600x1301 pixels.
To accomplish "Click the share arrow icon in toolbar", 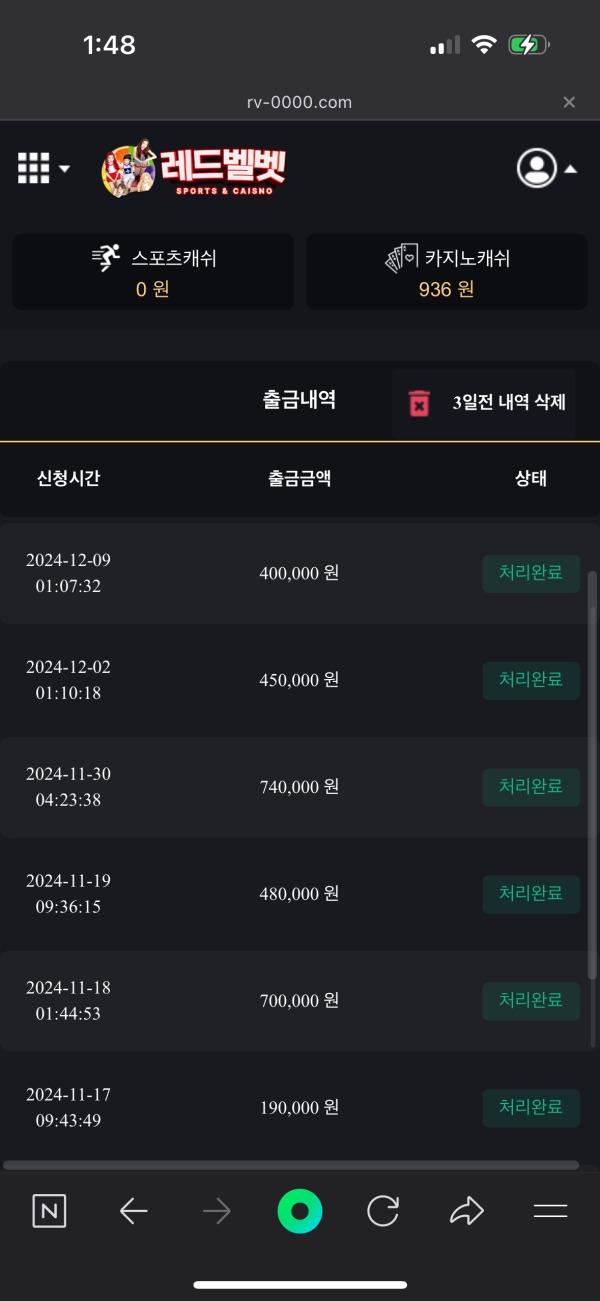I will pyautogui.click(x=466, y=1210).
